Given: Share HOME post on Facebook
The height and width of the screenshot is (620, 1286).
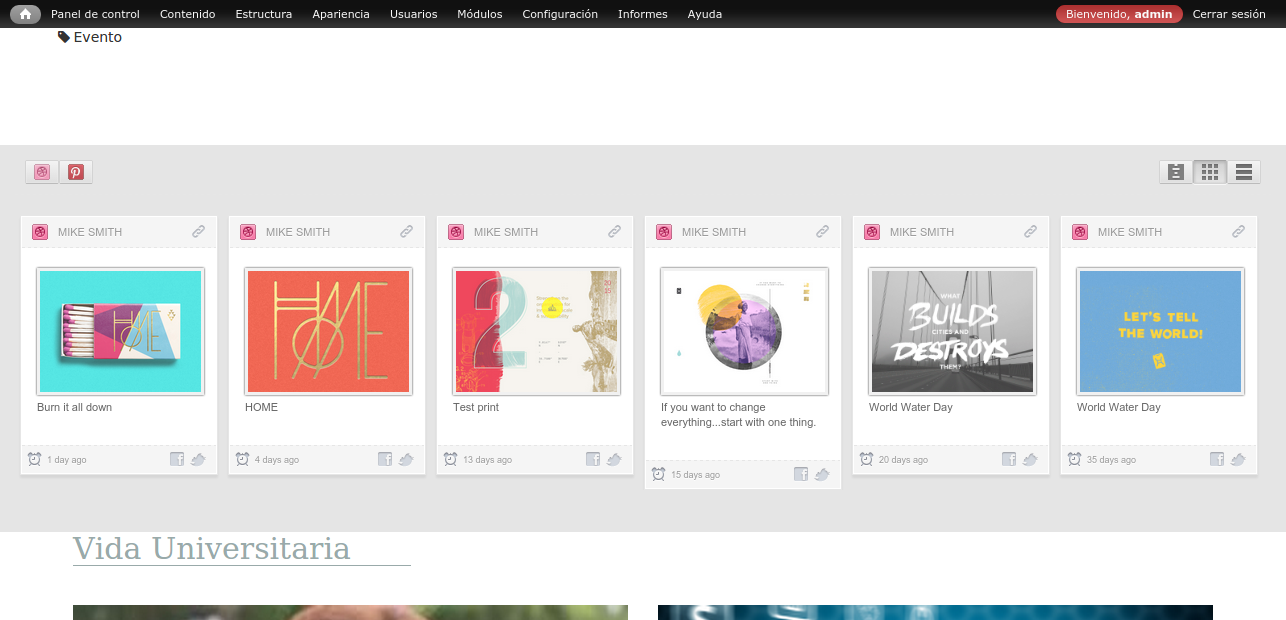Looking at the screenshot, I should (x=385, y=459).
